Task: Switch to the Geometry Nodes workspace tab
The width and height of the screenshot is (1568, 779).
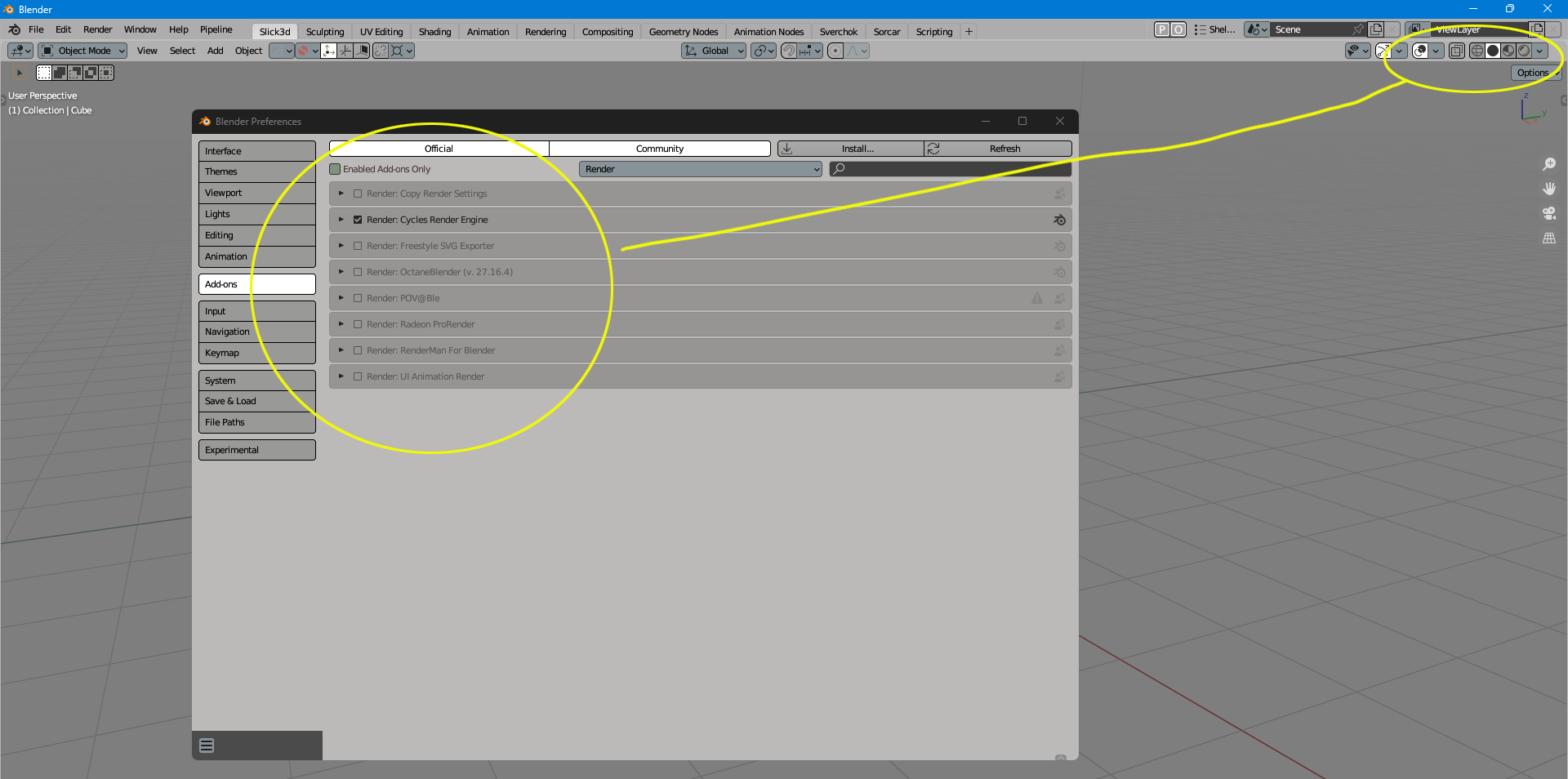Action: (x=684, y=32)
